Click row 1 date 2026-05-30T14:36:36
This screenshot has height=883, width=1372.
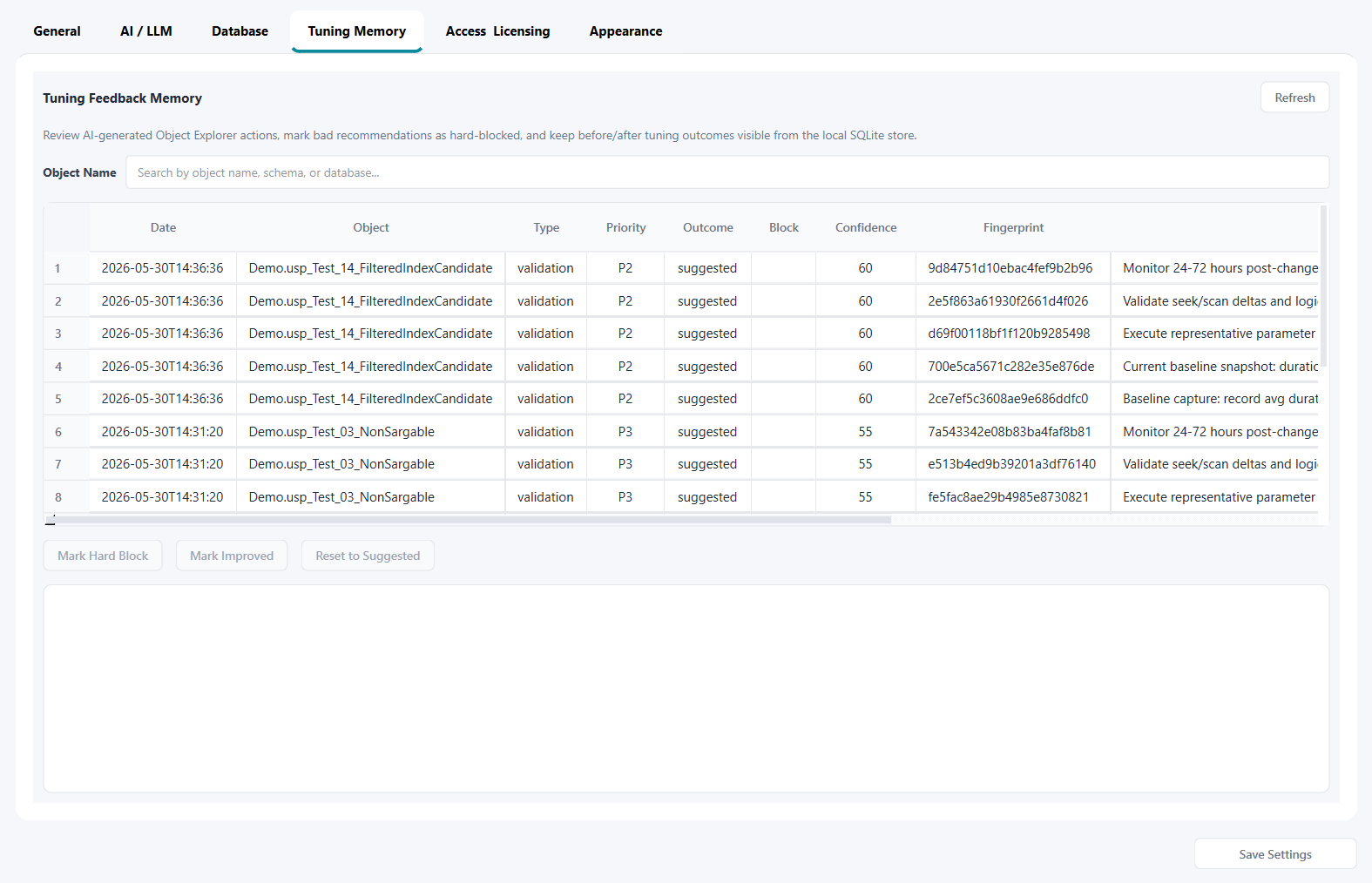click(x=163, y=268)
